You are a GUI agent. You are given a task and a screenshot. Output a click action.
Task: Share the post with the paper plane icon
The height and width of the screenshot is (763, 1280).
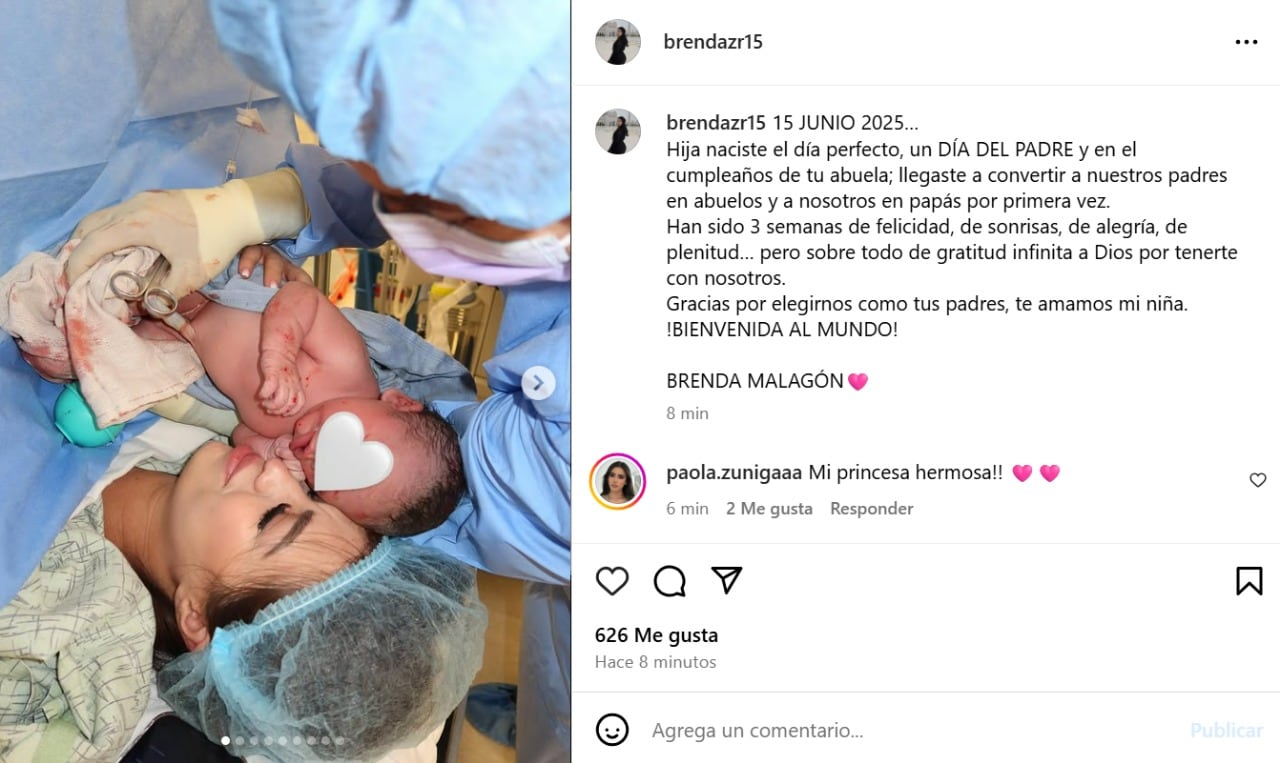727,580
